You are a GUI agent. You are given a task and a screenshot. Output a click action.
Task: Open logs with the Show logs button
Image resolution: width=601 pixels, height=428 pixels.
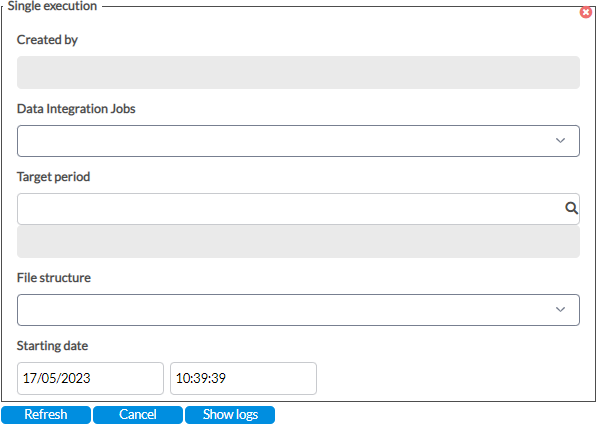pyautogui.click(x=230, y=415)
